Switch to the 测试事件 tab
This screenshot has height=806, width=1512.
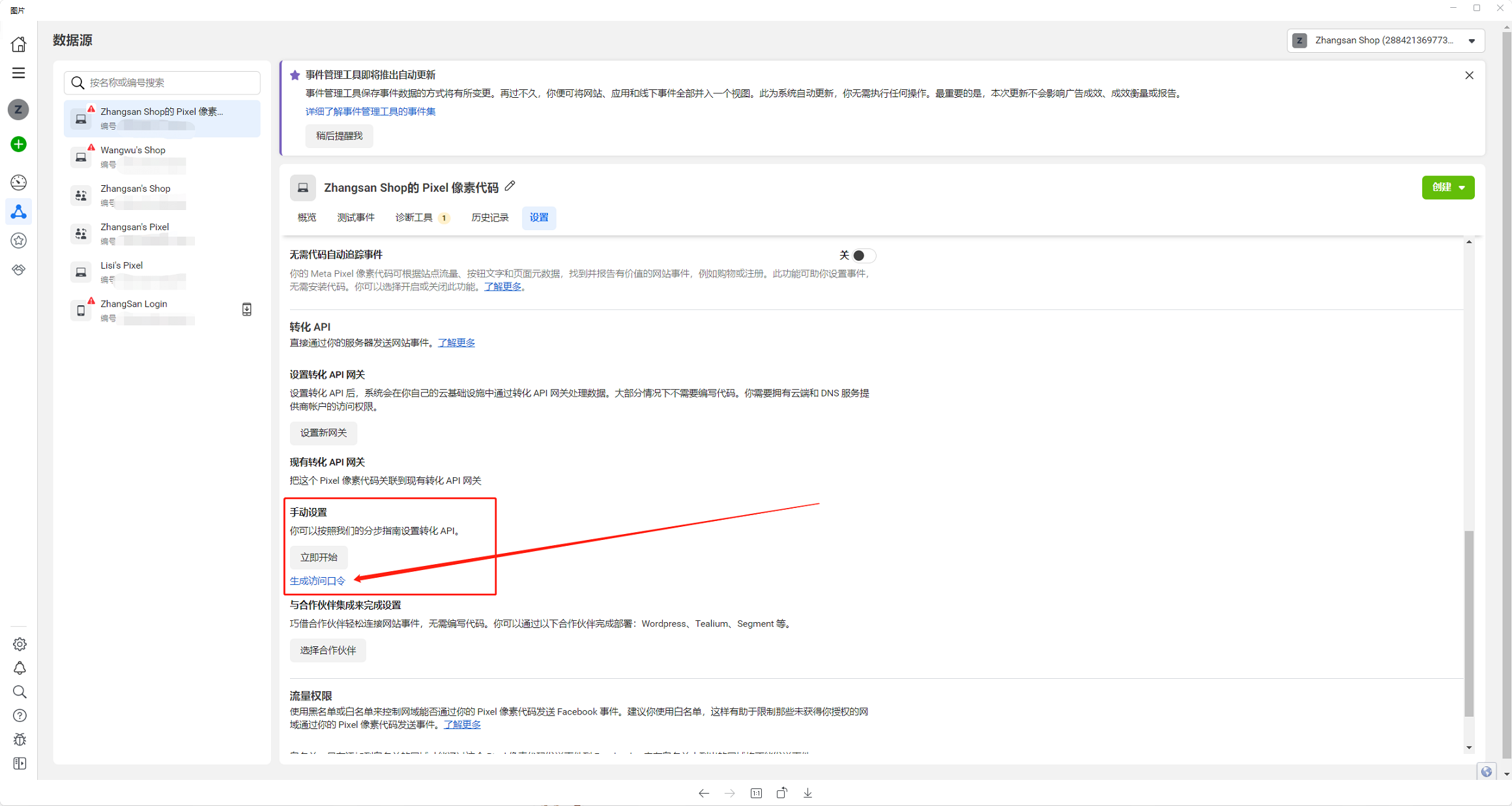click(356, 218)
